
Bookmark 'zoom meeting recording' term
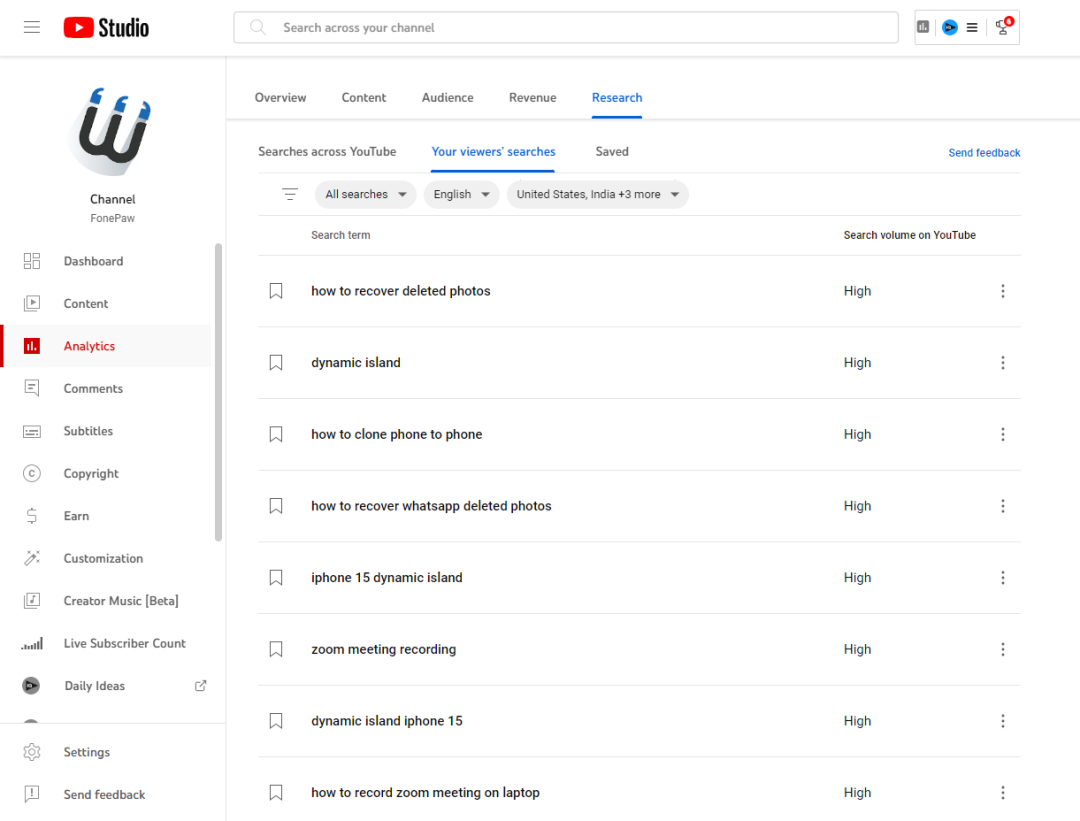tap(276, 649)
